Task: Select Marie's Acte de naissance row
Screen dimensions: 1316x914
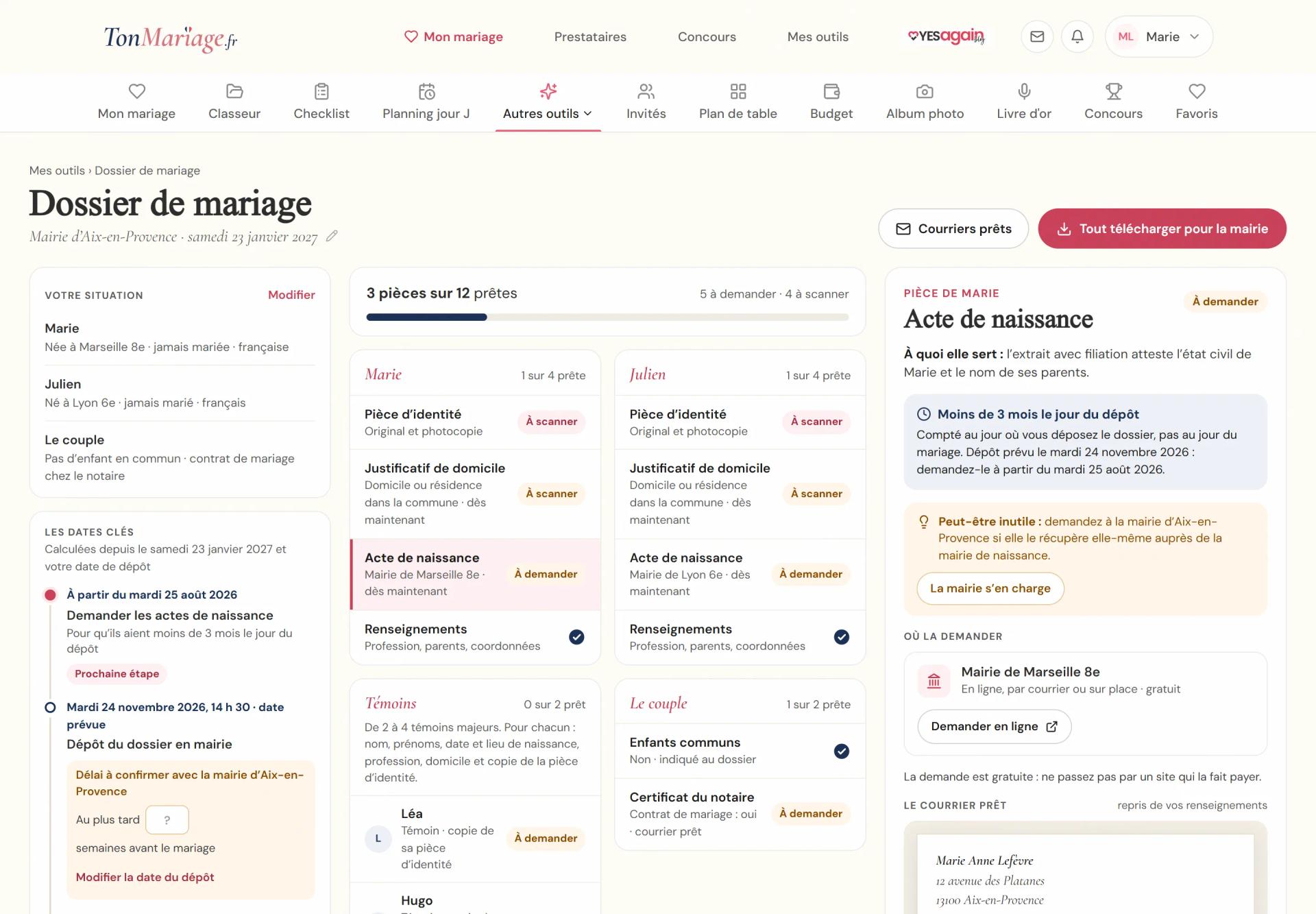Action: click(475, 574)
